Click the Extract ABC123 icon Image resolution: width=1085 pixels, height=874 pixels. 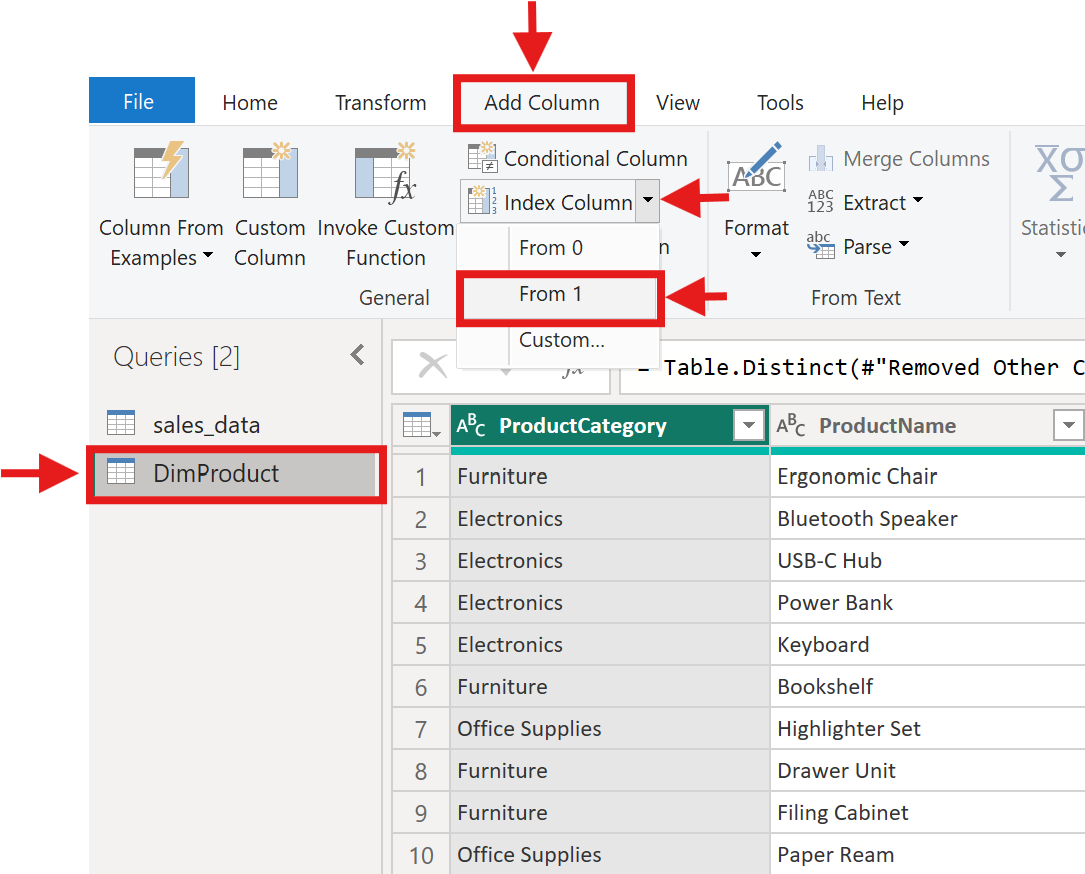pyautogui.click(x=821, y=202)
